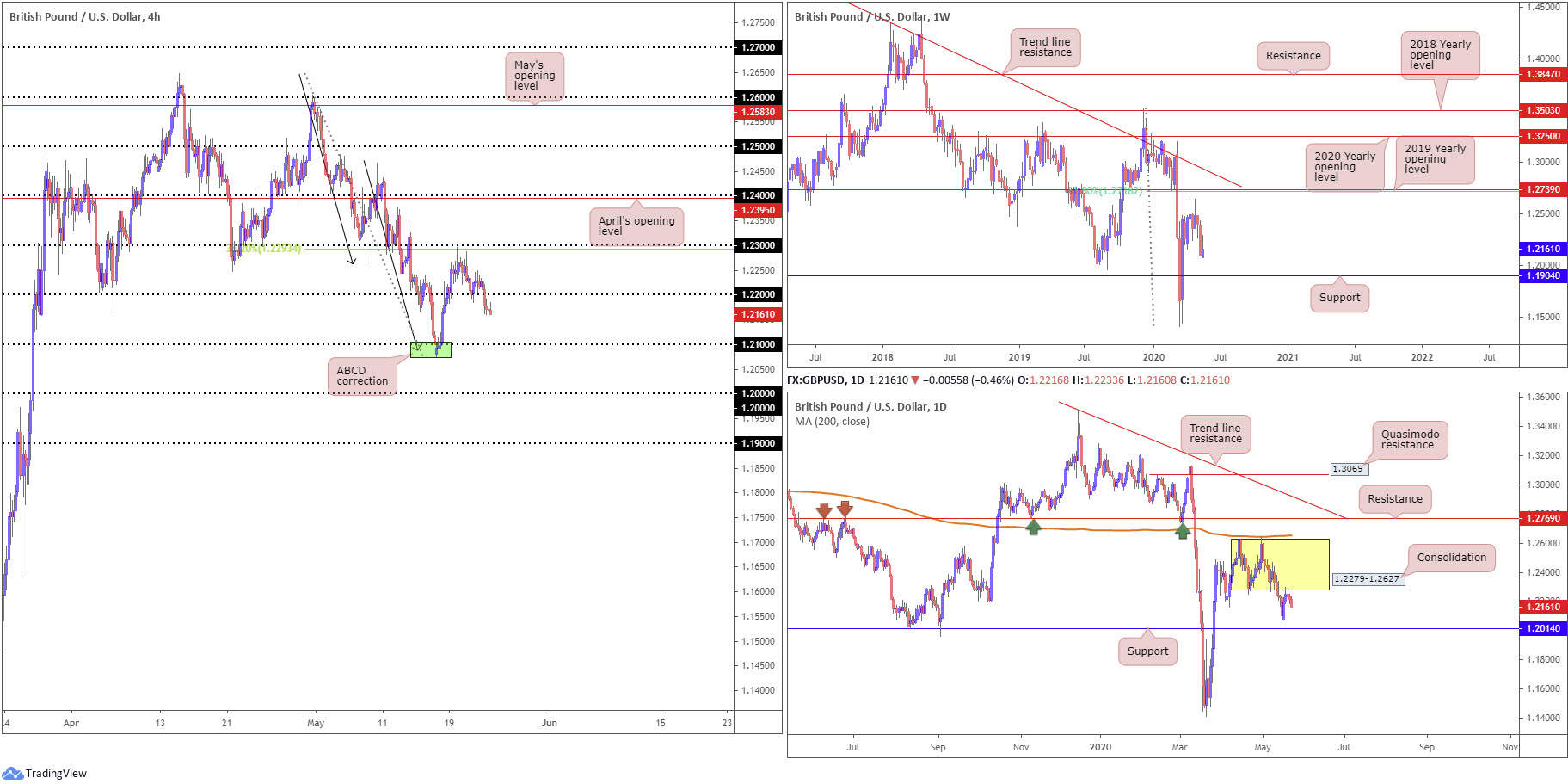Image resolution: width=1568 pixels, height=784 pixels.
Task: Click the 1.2279-1.2627 range label
Action: [x=1367, y=579]
